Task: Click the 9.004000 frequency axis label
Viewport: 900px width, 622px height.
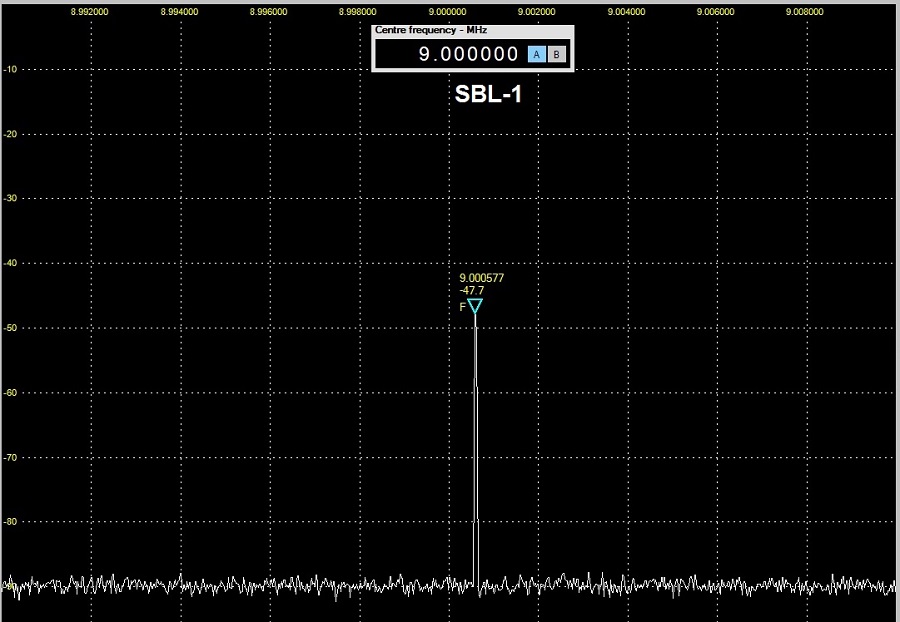Action: coord(627,12)
